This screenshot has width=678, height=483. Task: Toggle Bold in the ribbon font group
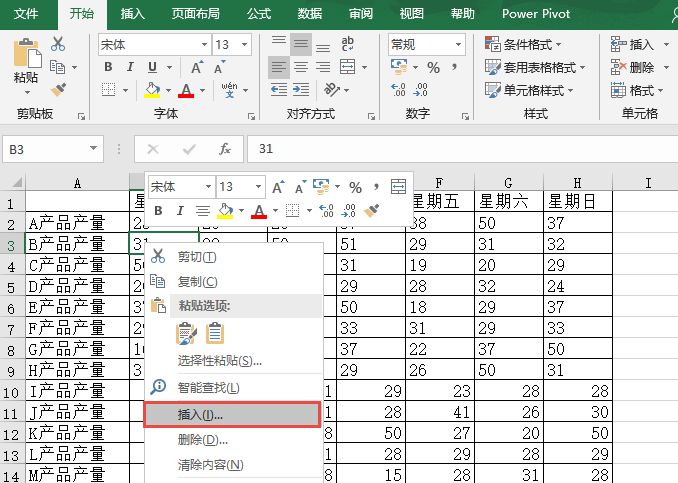coord(109,67)
